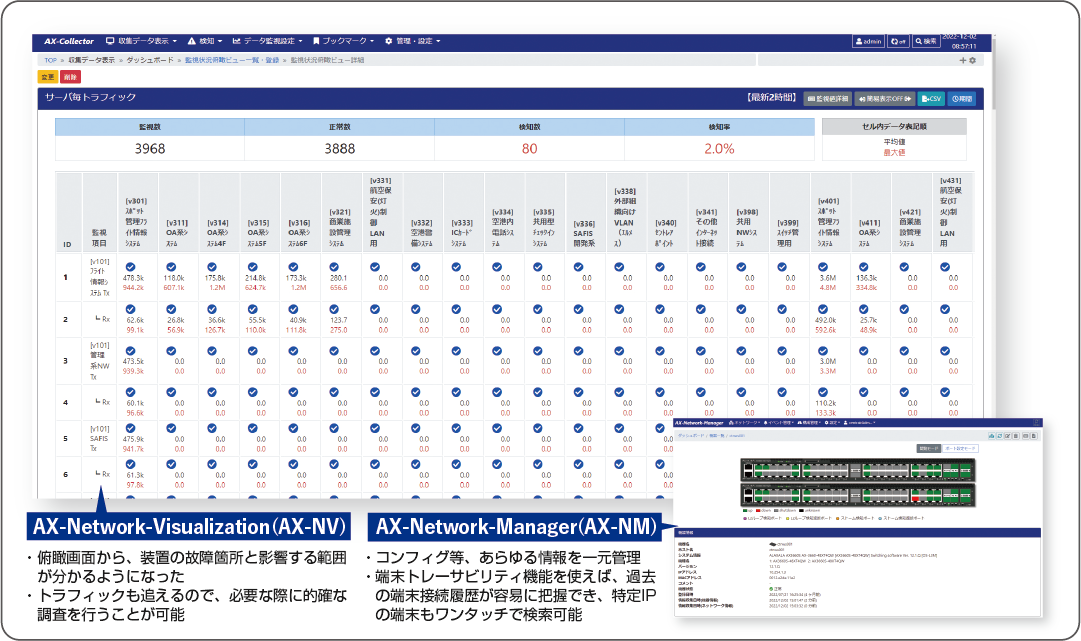This screenshot has width=1081, height=641.
Task: Toggle the auto-refresh off button near admin
Action: 898,41
